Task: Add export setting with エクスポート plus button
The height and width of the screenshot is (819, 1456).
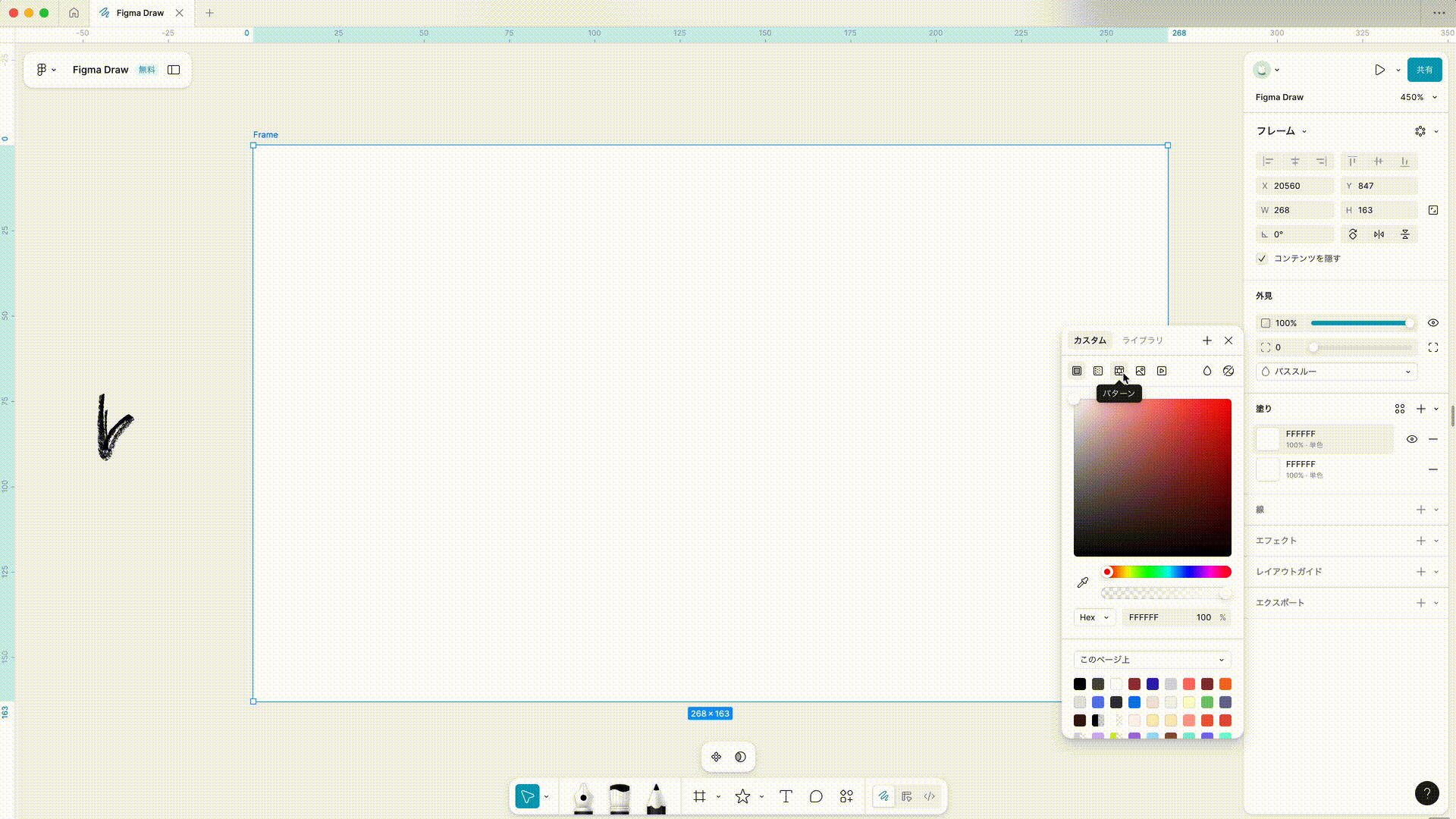Action: pyautogui.click(x=1421, y=603)
